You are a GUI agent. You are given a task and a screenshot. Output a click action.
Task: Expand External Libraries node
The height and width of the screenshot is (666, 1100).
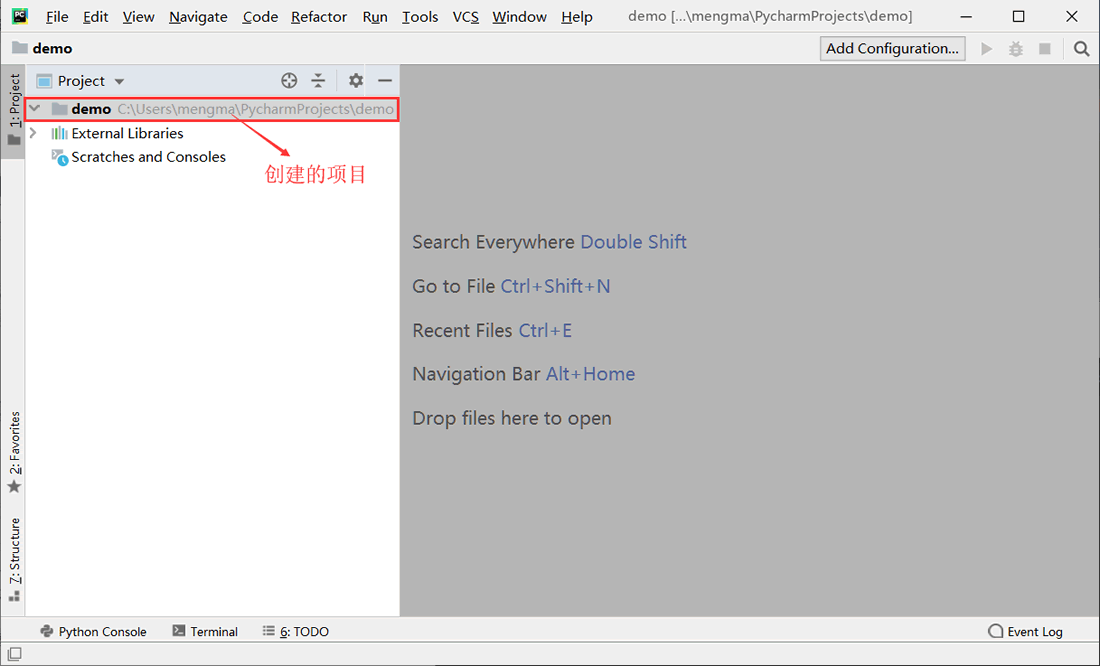point(33,133)
